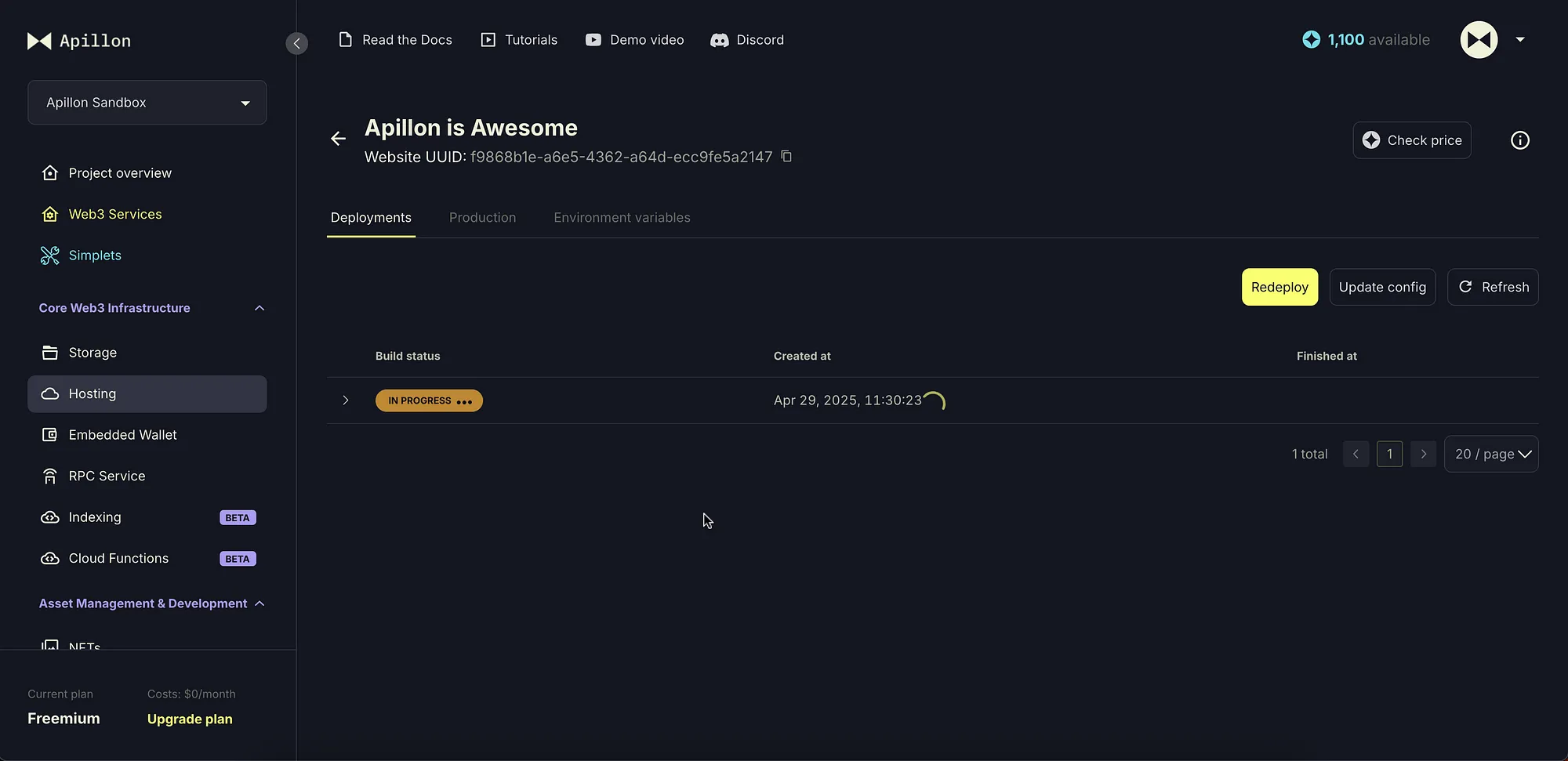Click the credits star icon
The image size is (1568, 761).
tap(1311, 39)
